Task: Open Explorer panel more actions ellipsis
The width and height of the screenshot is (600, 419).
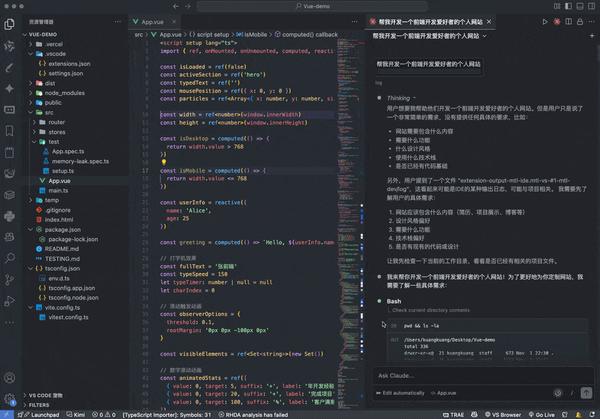Action: coord(117,22)
